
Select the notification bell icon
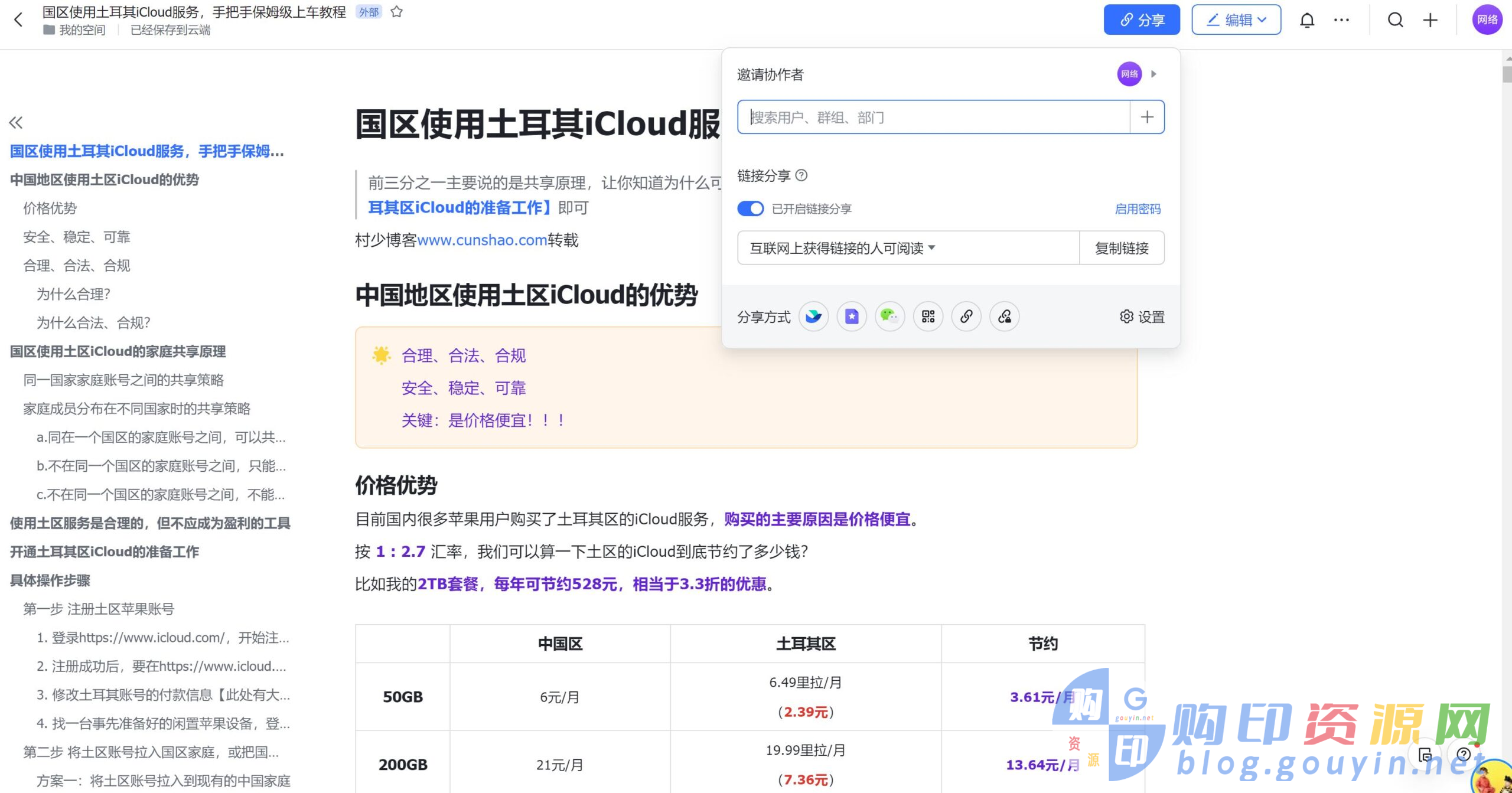pyautogui.click(x=1306, y=20)
